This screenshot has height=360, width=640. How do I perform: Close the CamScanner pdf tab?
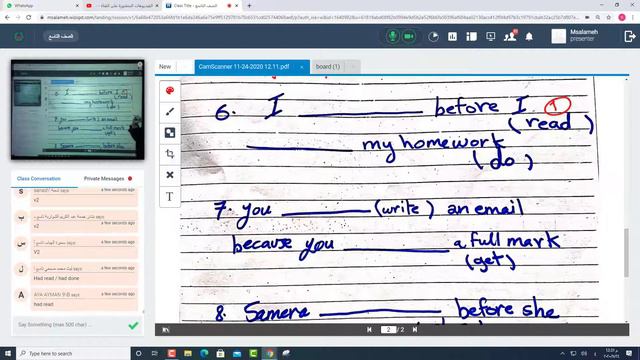[x=302, y=67]
